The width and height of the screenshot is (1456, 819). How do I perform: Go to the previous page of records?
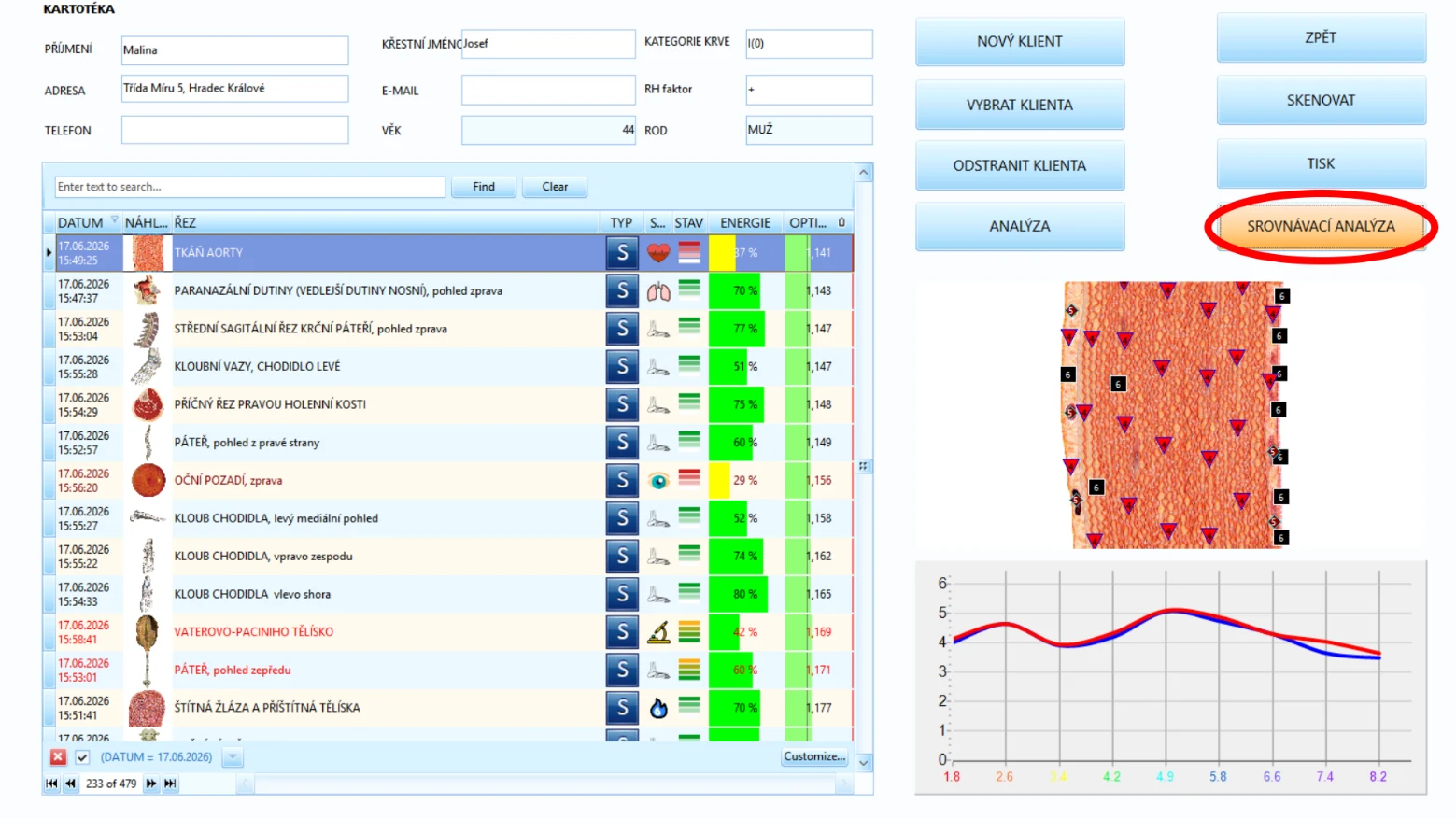(70, 784)
